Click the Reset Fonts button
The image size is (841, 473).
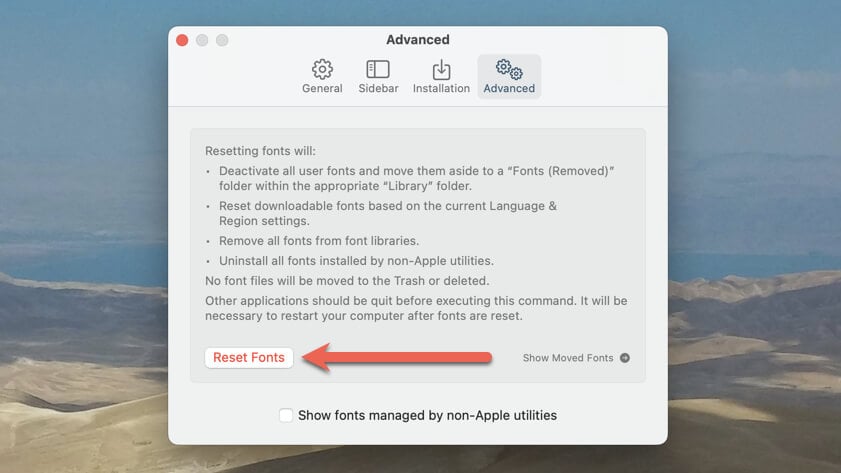pos(249,358)
